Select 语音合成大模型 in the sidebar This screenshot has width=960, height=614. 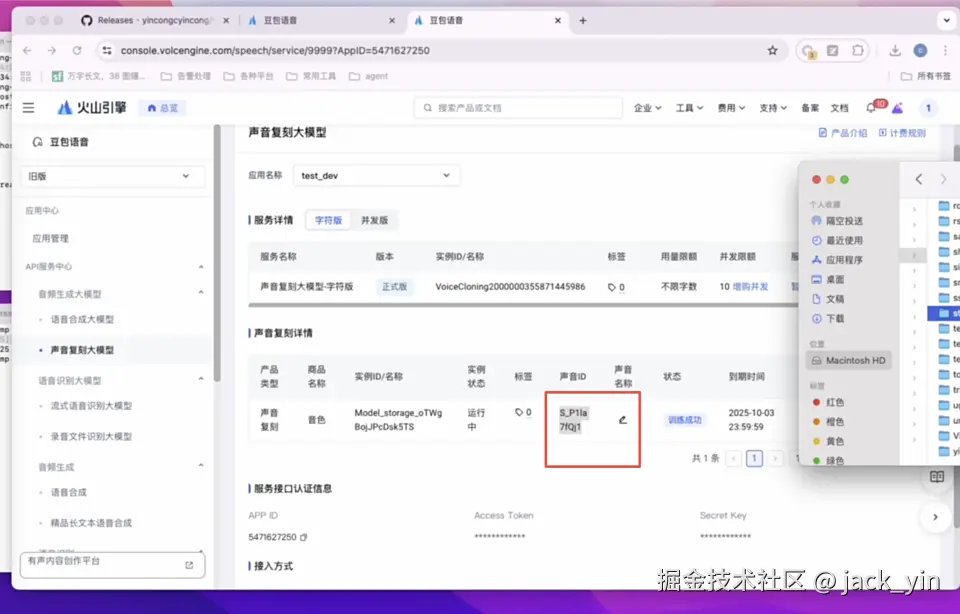point(82,320)
